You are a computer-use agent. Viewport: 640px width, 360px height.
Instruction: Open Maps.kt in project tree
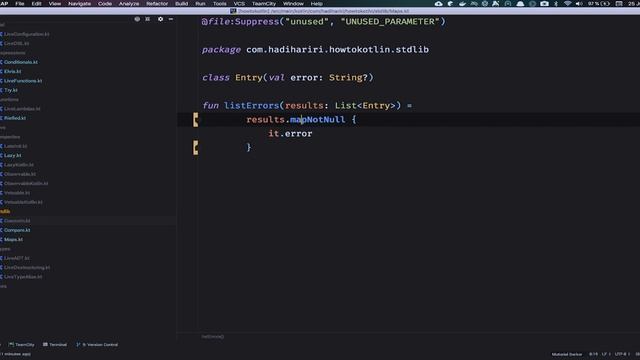(13, 240)
